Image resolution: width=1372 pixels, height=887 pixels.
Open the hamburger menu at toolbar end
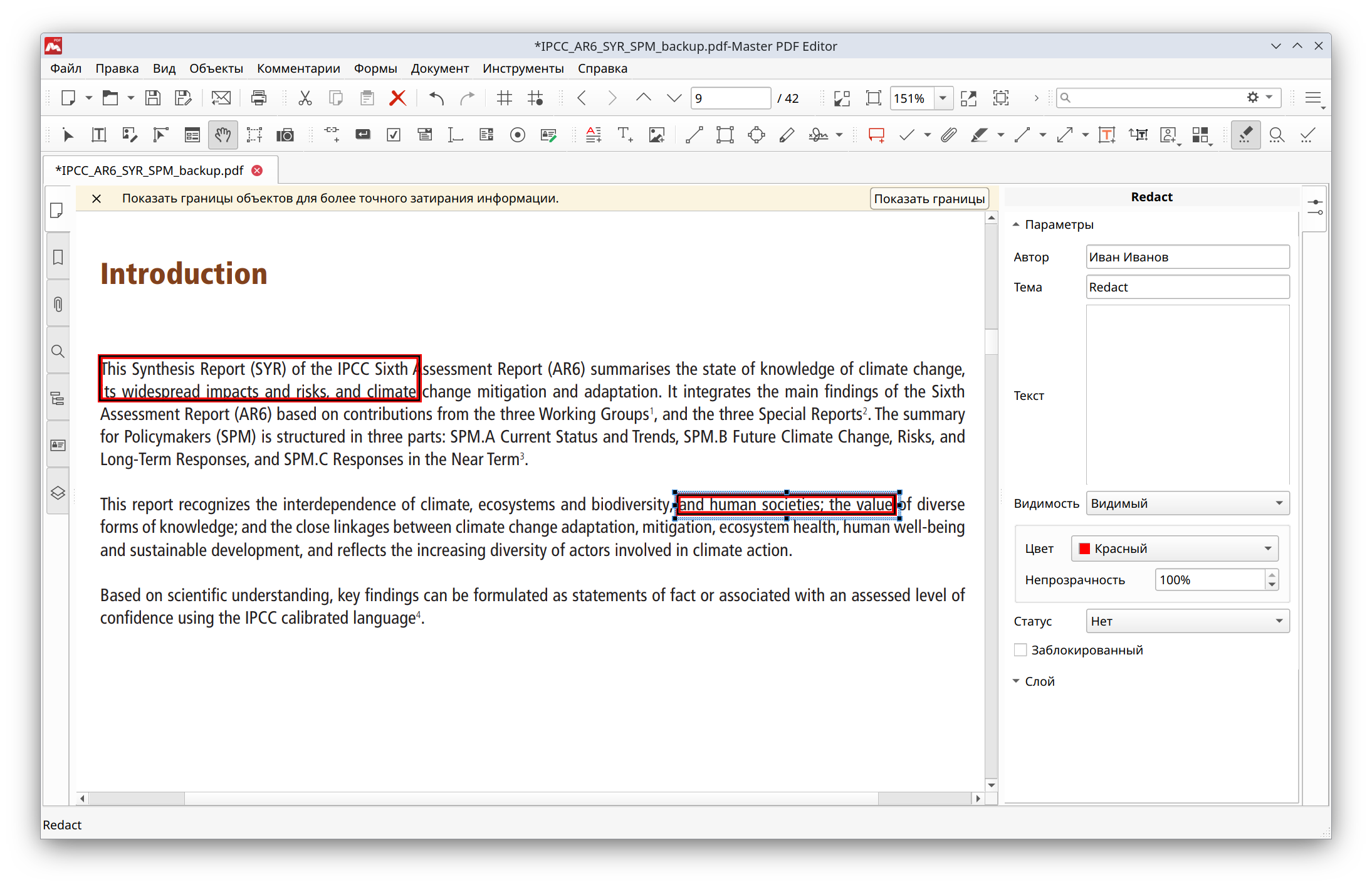[1313, 98]
